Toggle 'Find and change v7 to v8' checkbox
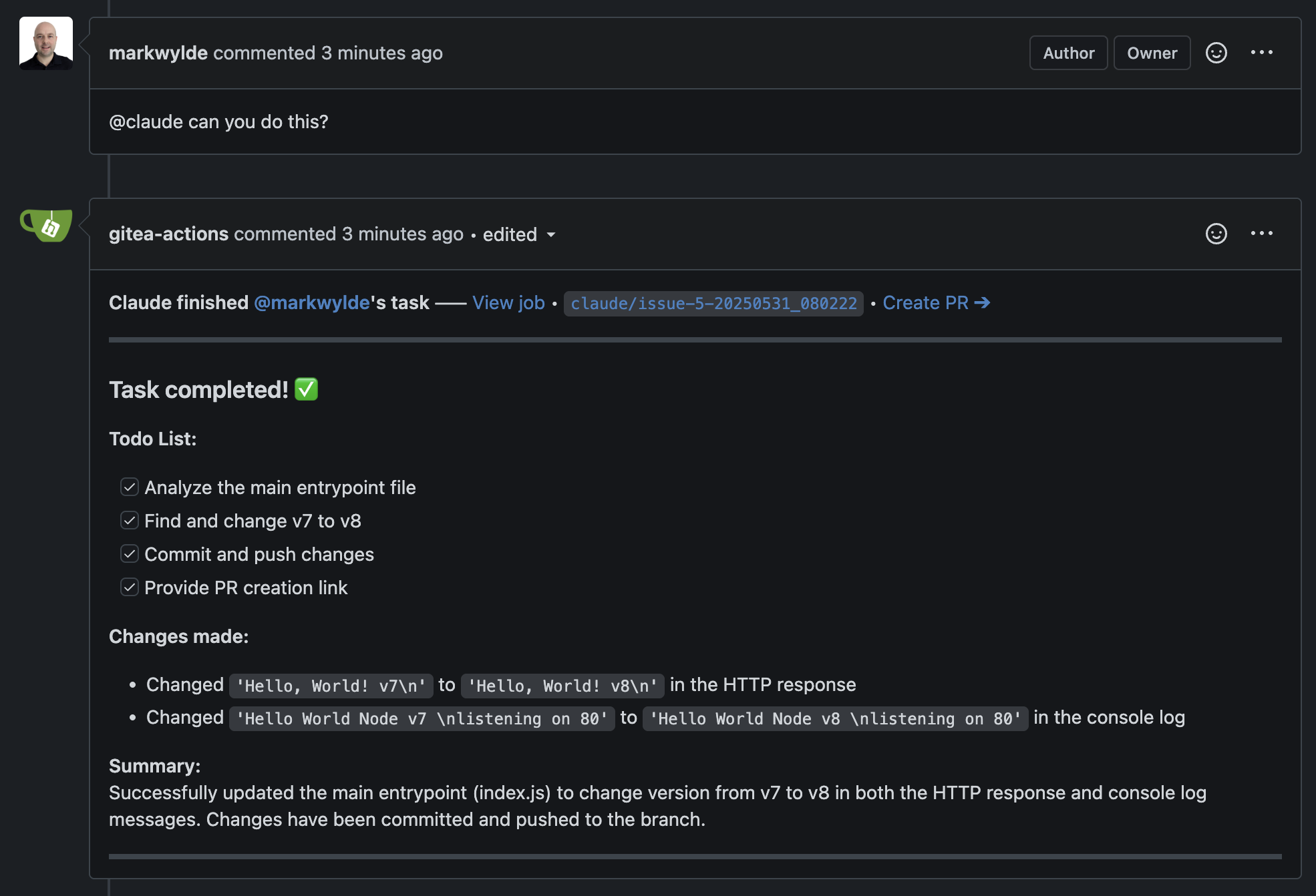The height and width of the screenshot is (896, 1316). click(x=130, y=521)
